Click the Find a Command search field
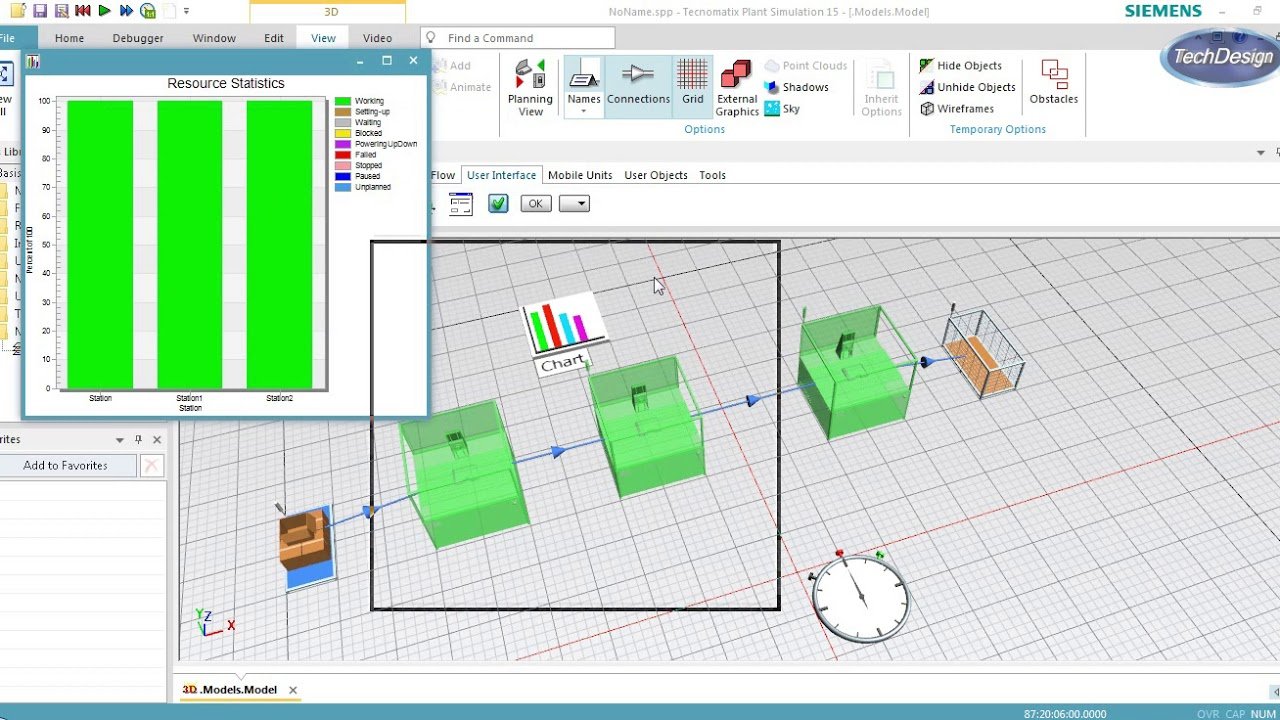Image resolution: width=1280 pixels, height=720 pixels. pos(518,38)
